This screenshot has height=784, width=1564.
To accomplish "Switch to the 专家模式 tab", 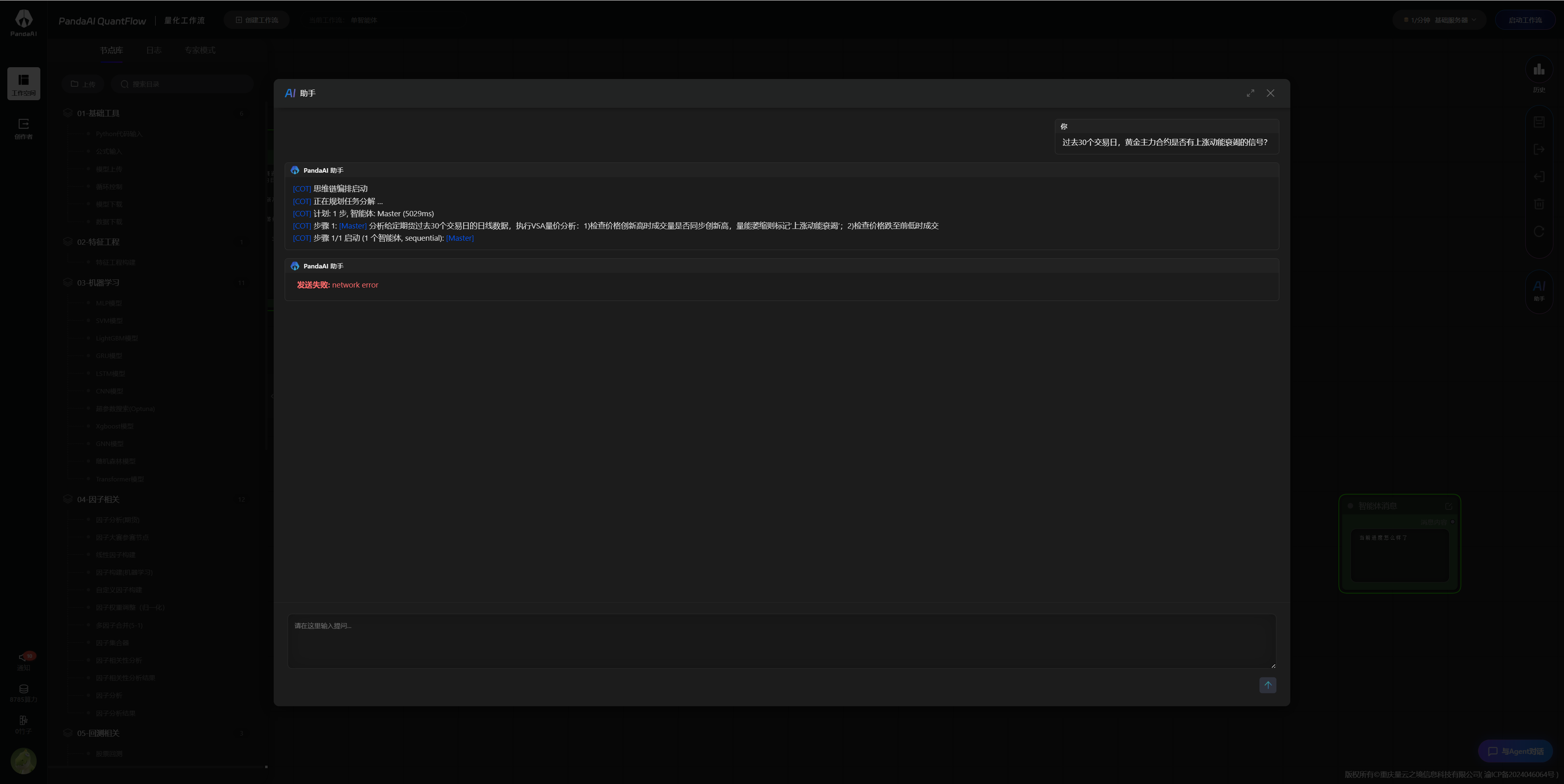I will (200, 51).
